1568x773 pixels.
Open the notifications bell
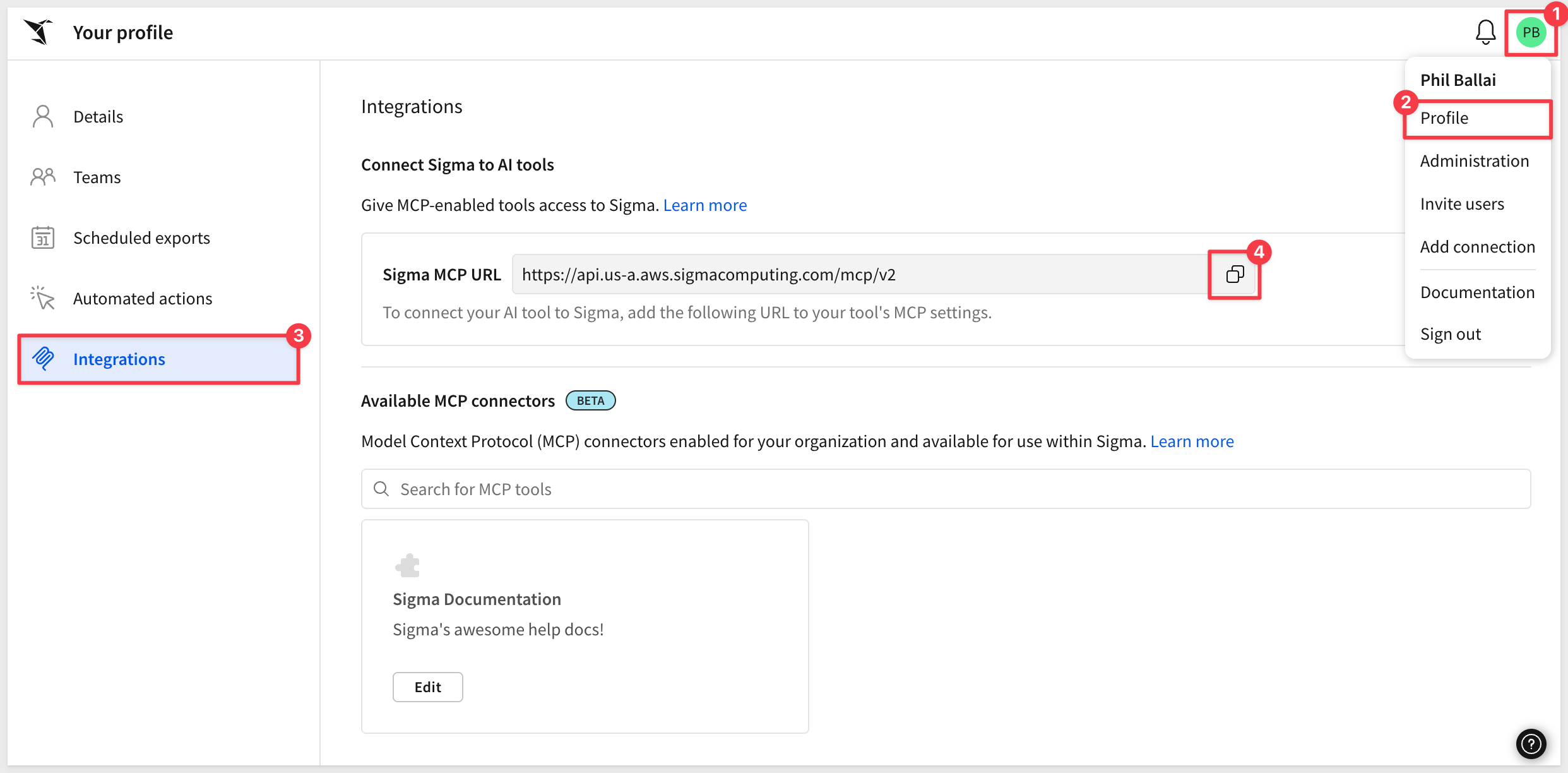point(1485,32)
